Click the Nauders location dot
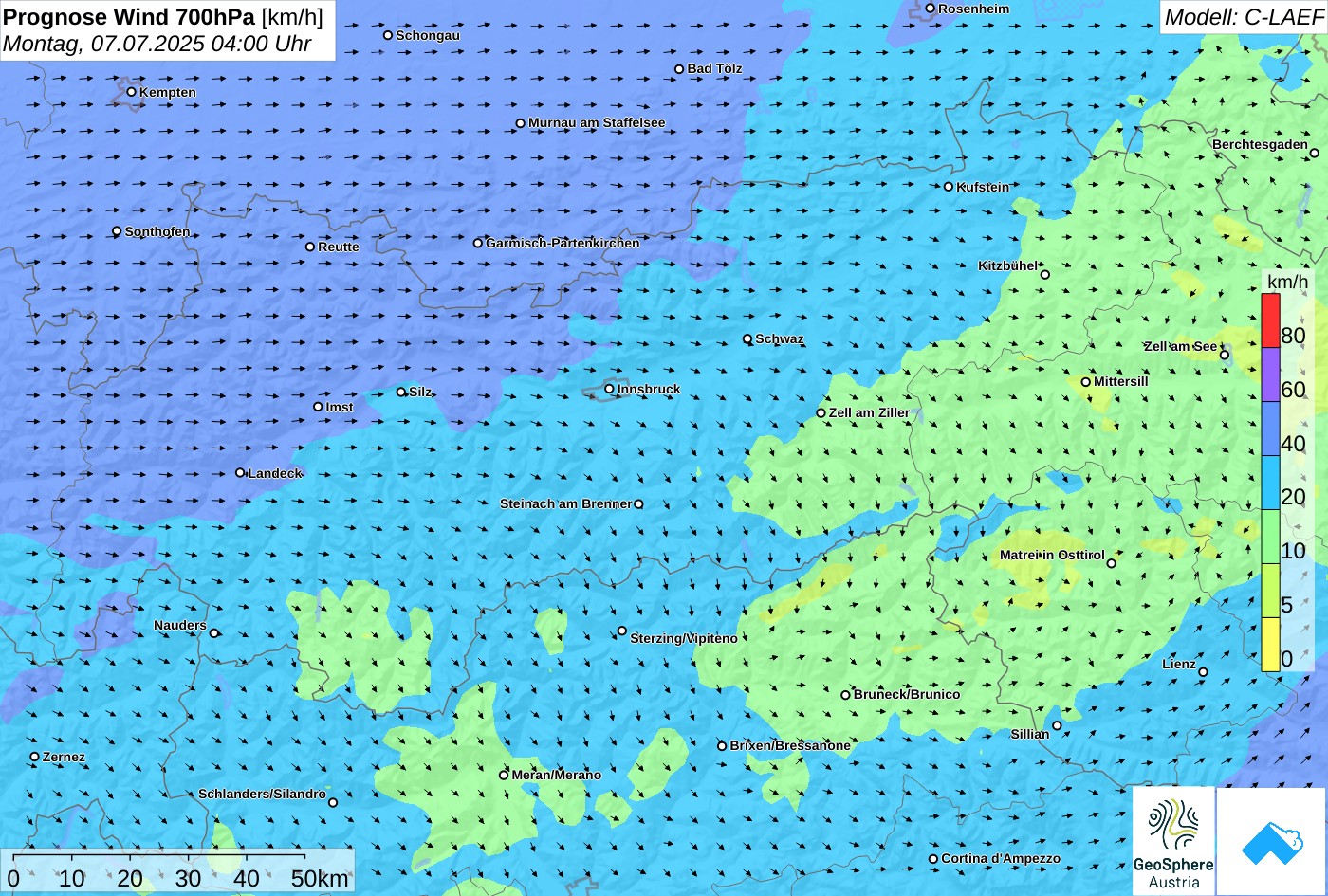 pos(214,633)
